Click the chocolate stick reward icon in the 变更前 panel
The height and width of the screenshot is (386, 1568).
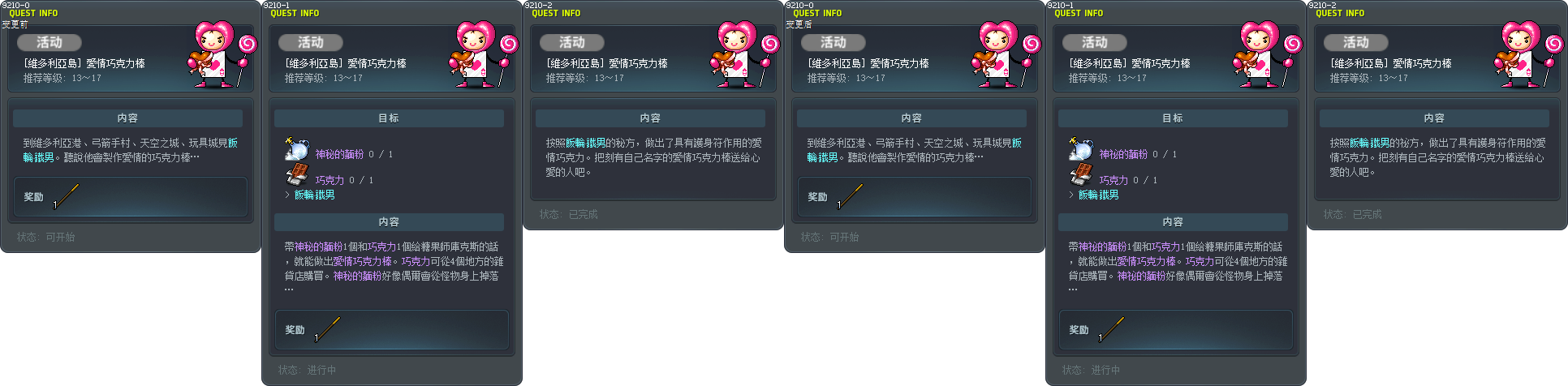point(67,196)
